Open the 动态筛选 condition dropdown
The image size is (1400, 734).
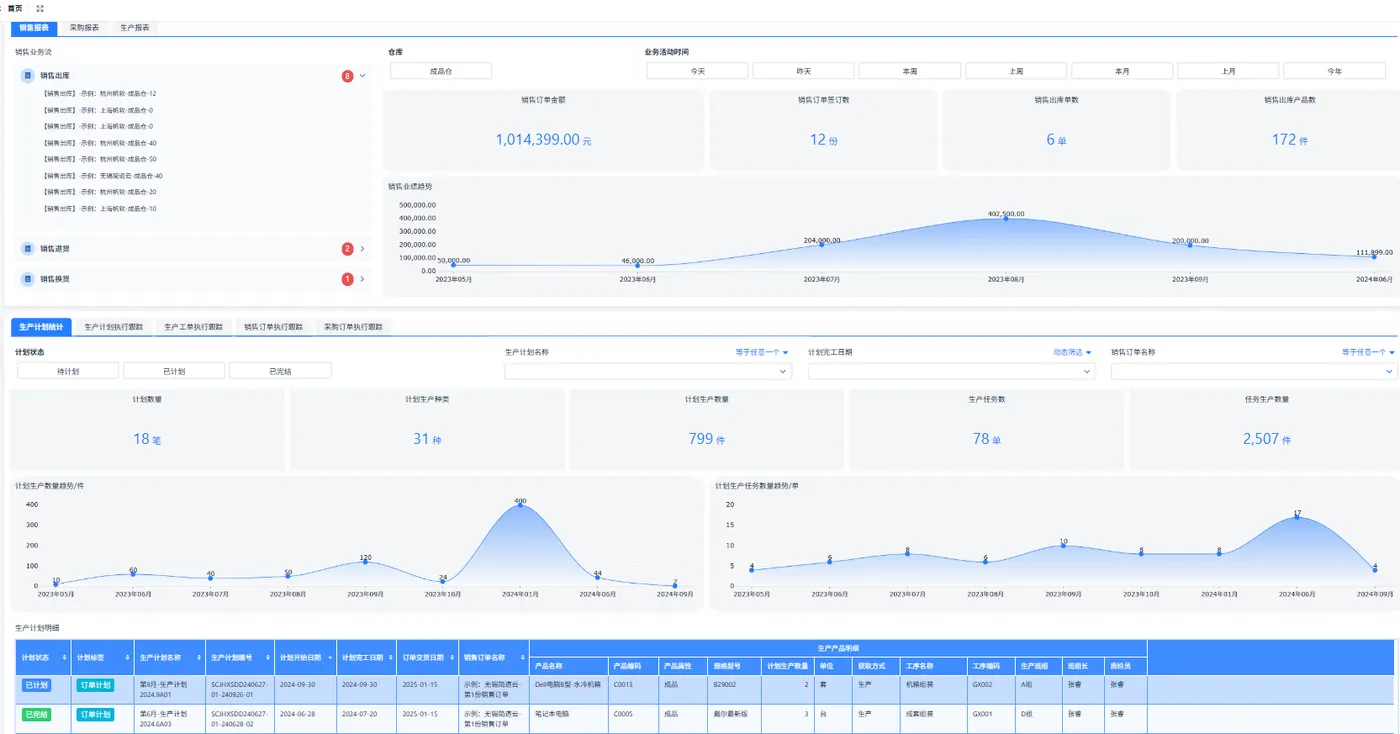click(1072, 352)
